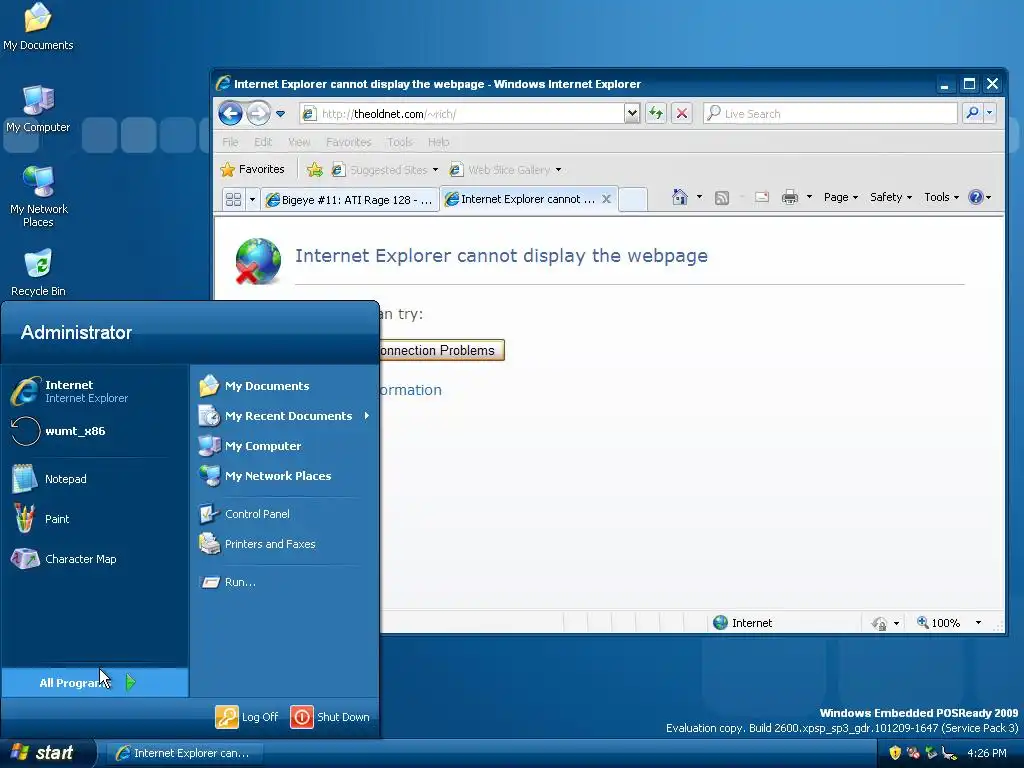Open the Edit menu

(x=263, y=142)
